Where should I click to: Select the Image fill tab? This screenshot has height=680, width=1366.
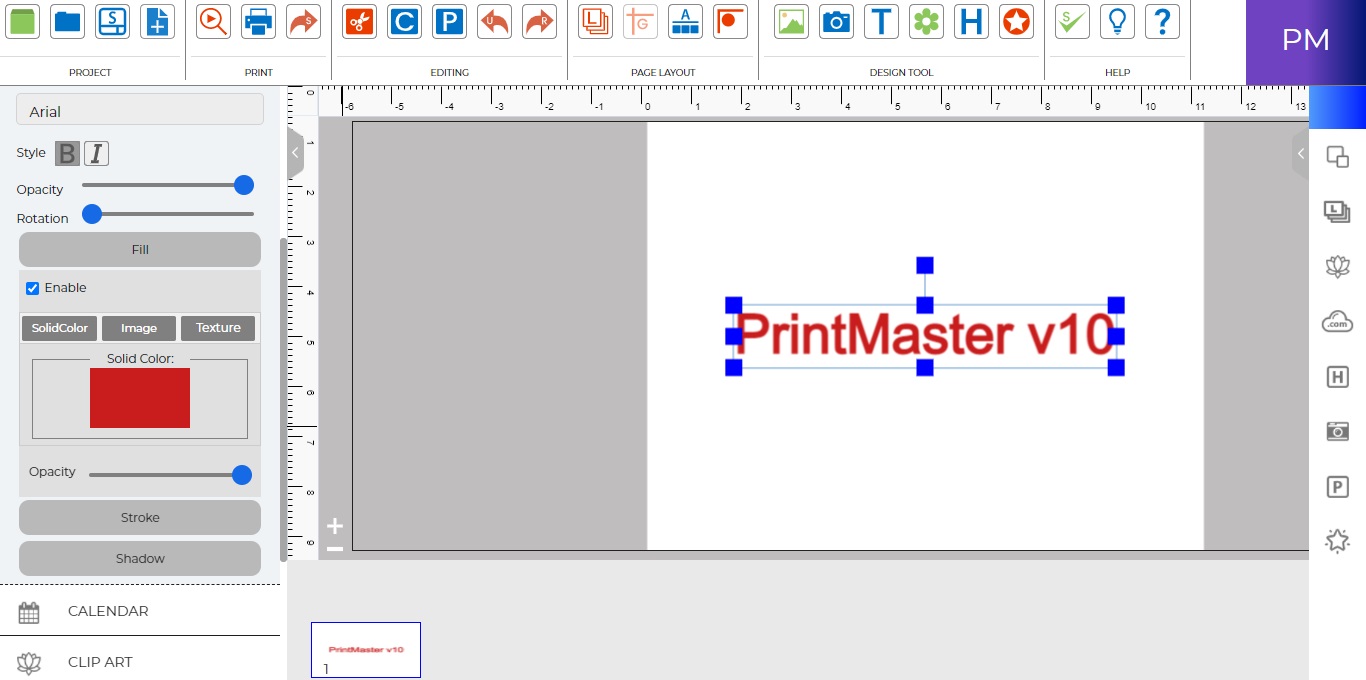tap(139, 328)
